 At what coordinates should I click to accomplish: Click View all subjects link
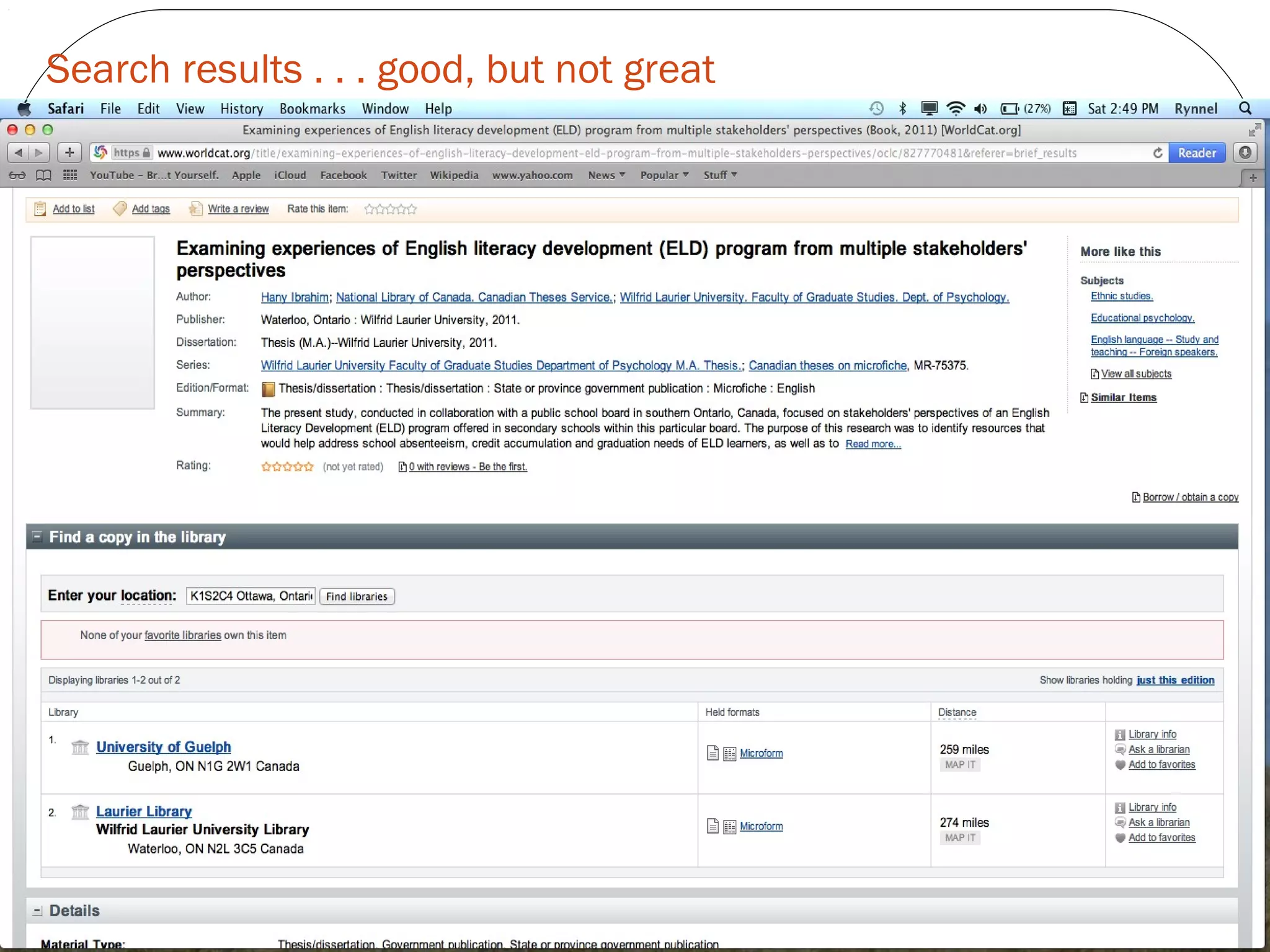click(1136, 374)
